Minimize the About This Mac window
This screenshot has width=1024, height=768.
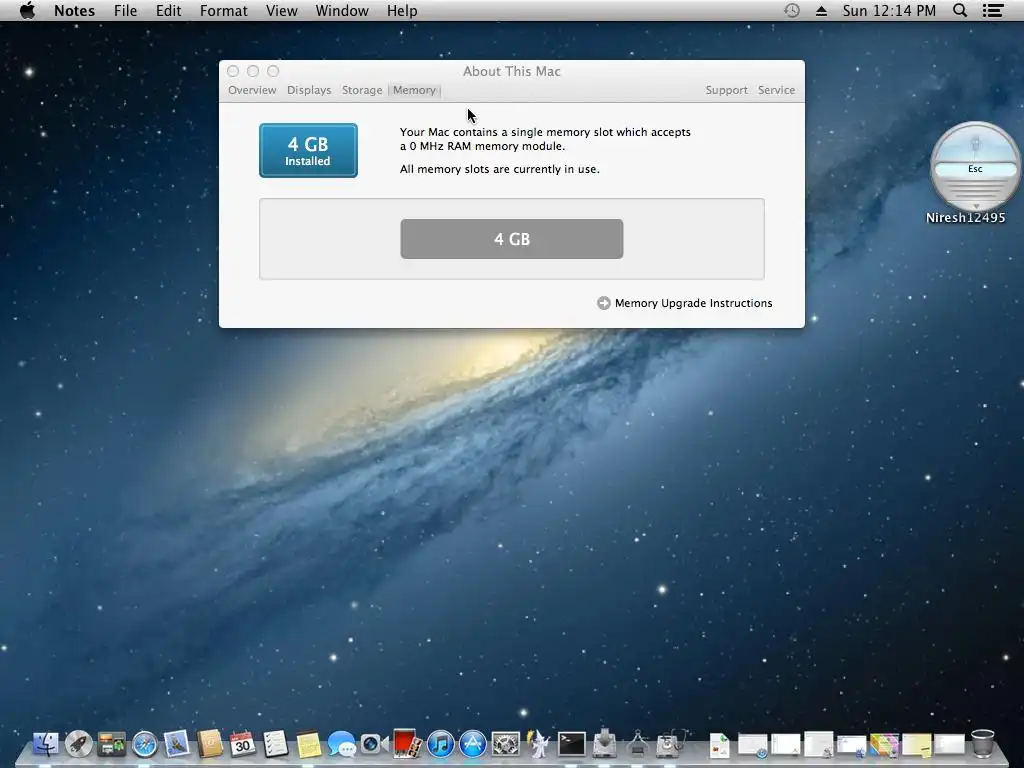pyautogui.click(x=253, y=71)
